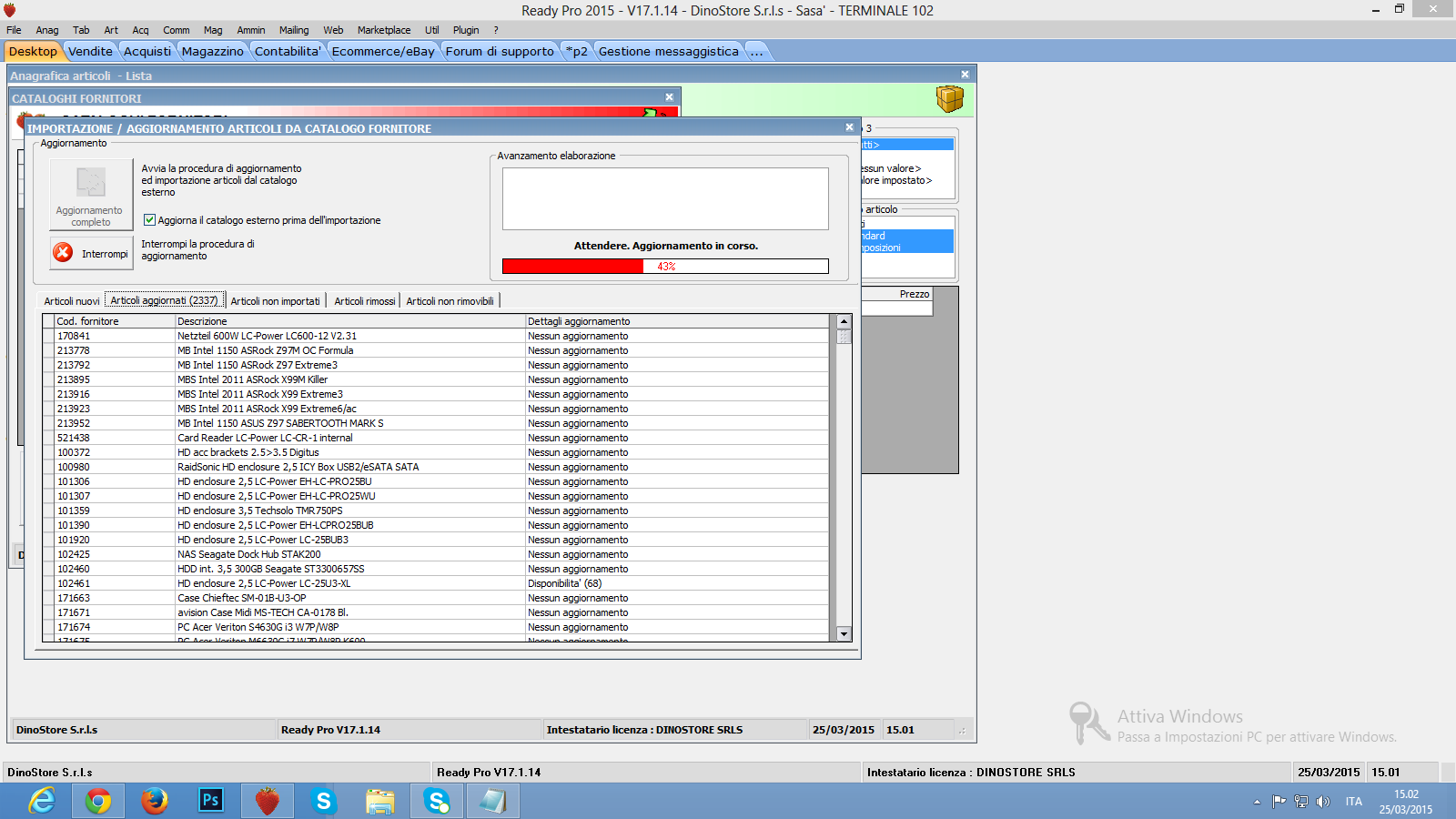Switch to Ready Pro strawberry taskbar icon
The height and width of the screenshot is (819, 1456).
268,801
